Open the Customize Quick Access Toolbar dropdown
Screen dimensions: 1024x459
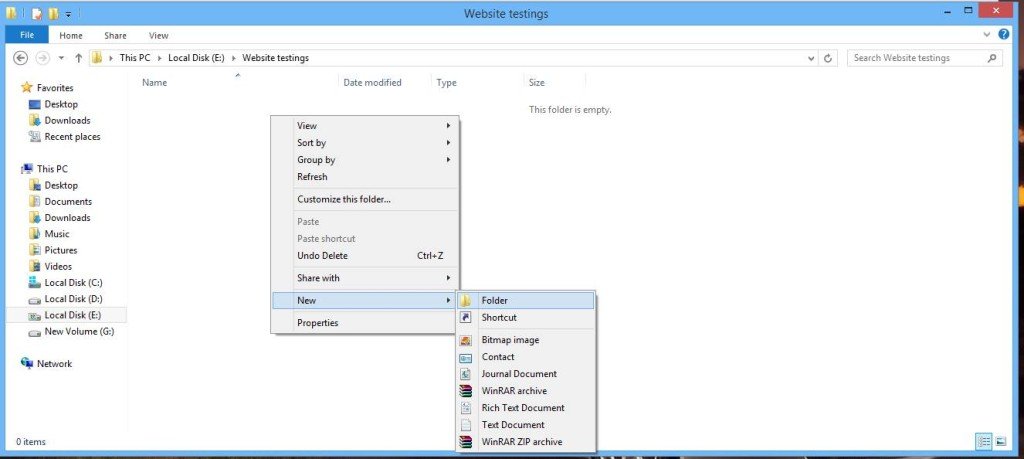click(x=68, y=14)
